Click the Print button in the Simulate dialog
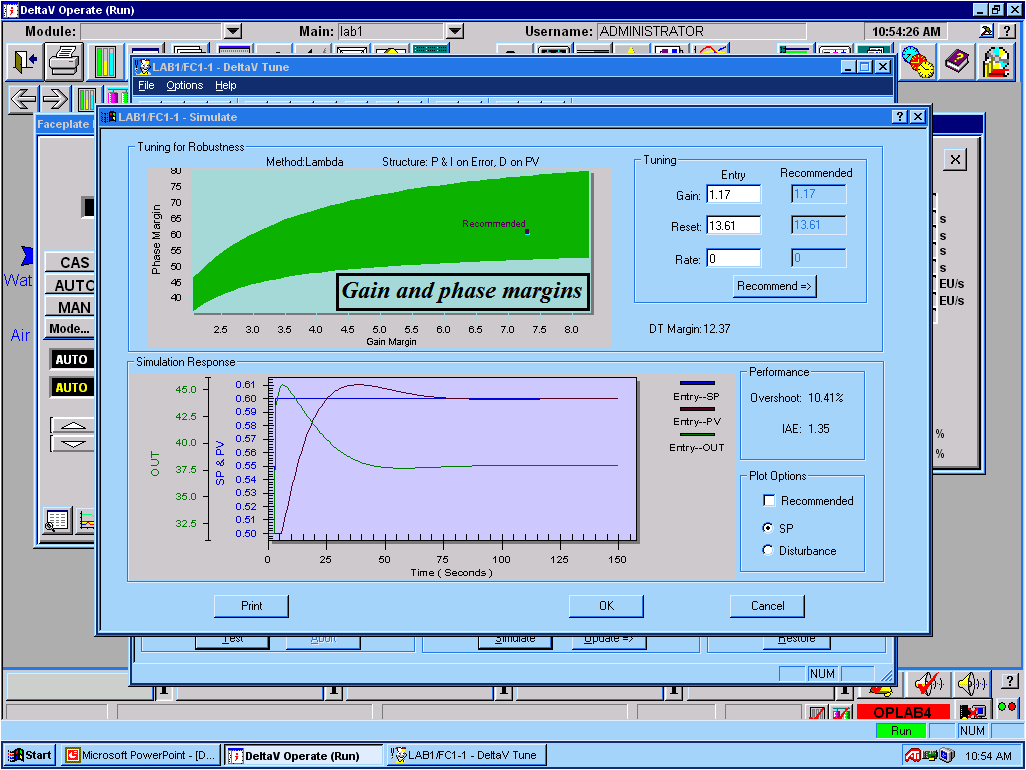 pos(251,606)
